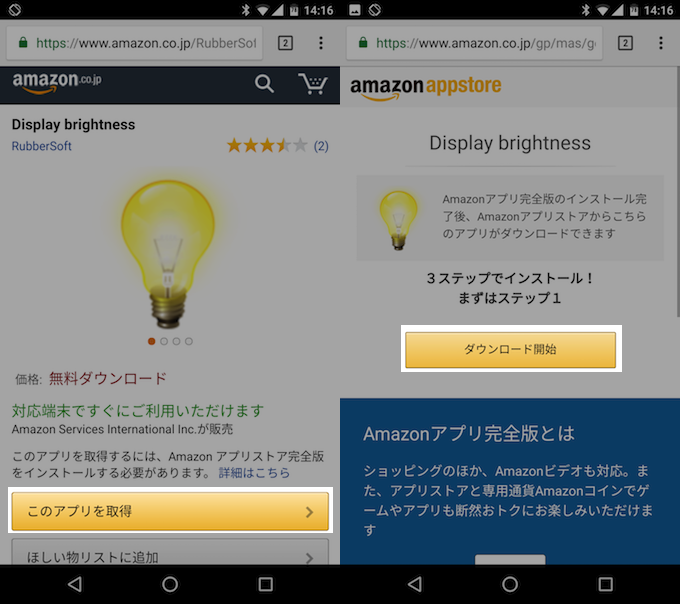
Task: Select the third image carousel dot
Action: [x=176, y=341]
